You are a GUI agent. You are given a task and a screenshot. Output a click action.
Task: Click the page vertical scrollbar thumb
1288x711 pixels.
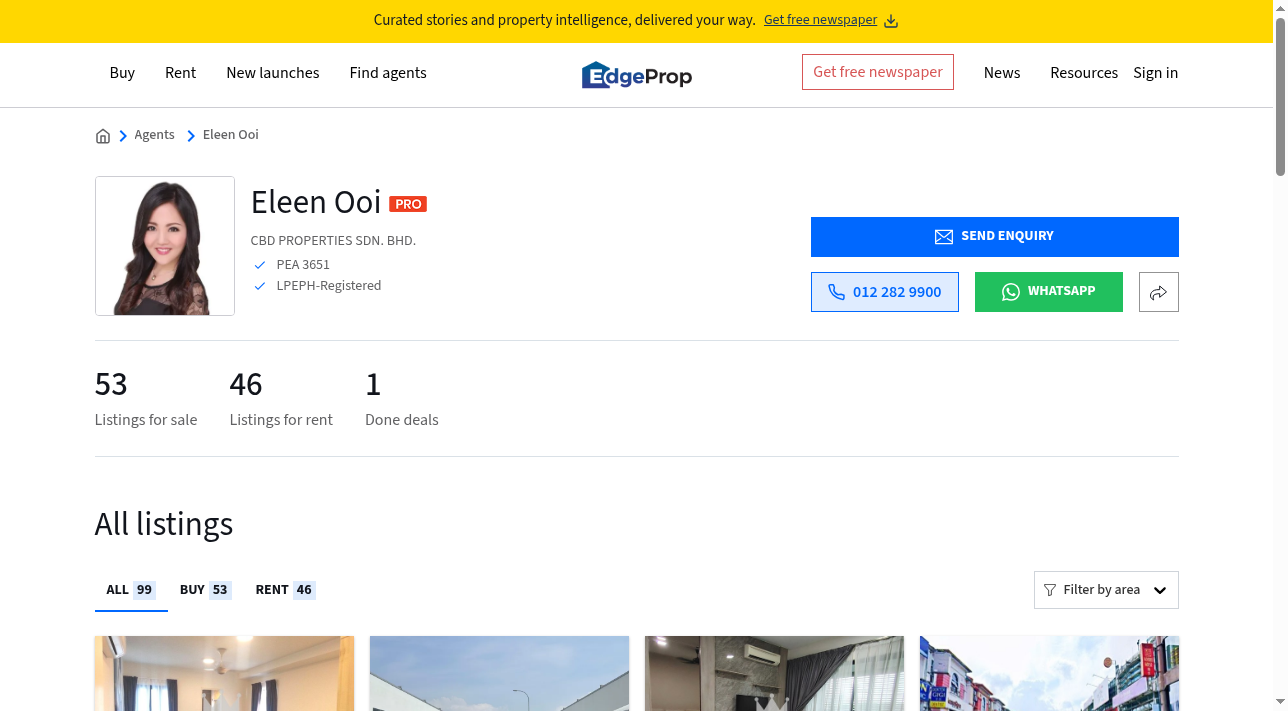pos(1280,97)
